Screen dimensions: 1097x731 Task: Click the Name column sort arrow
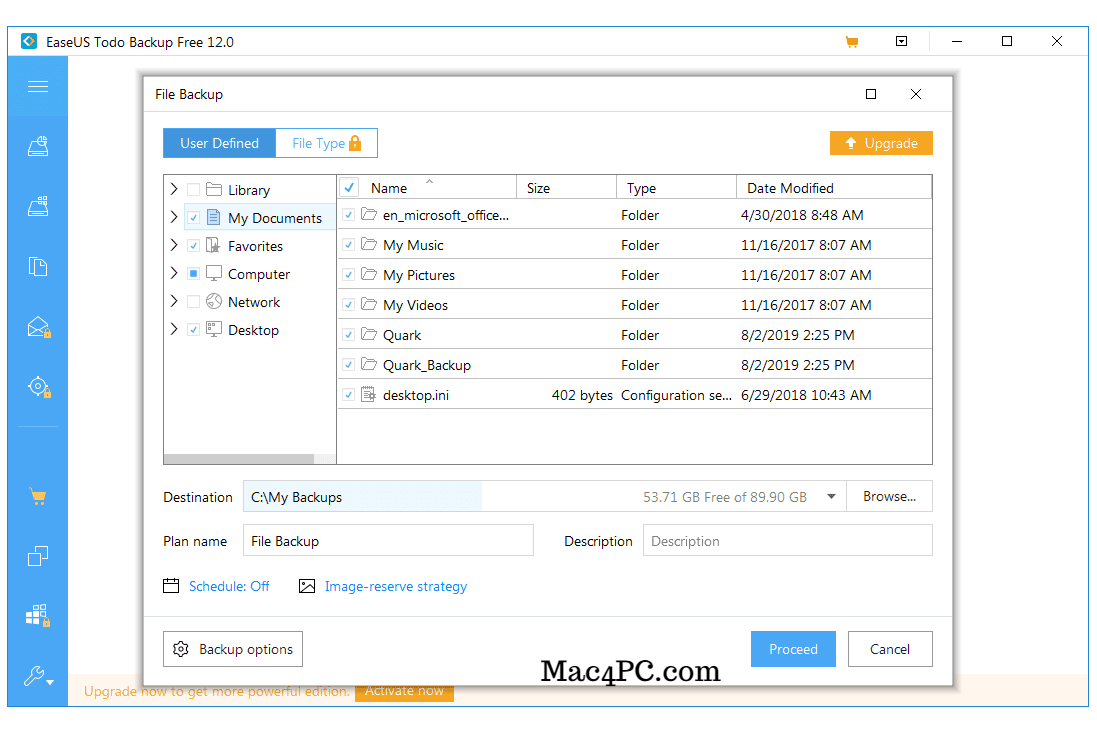430,181
